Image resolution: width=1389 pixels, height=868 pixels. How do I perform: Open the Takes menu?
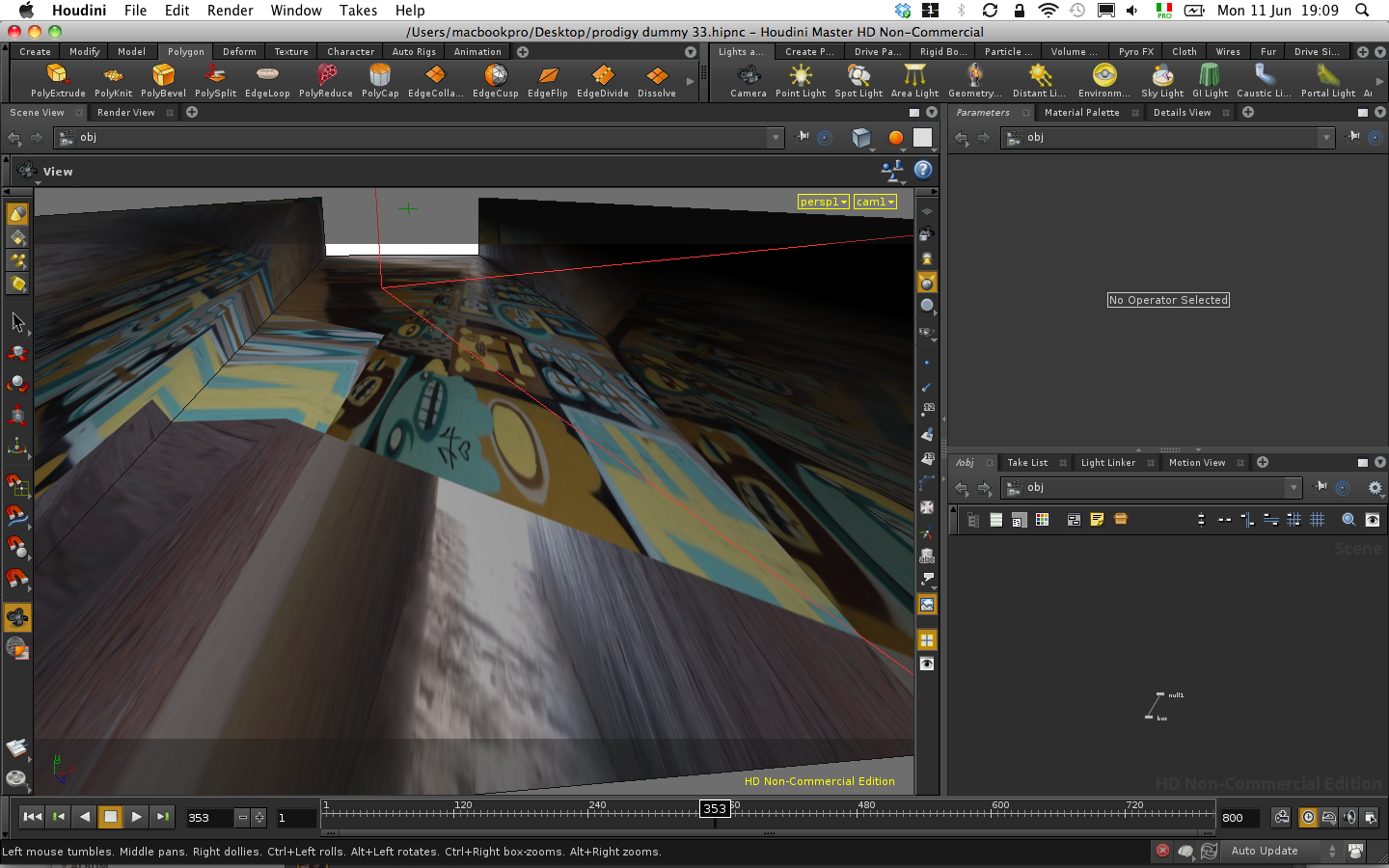358,11
